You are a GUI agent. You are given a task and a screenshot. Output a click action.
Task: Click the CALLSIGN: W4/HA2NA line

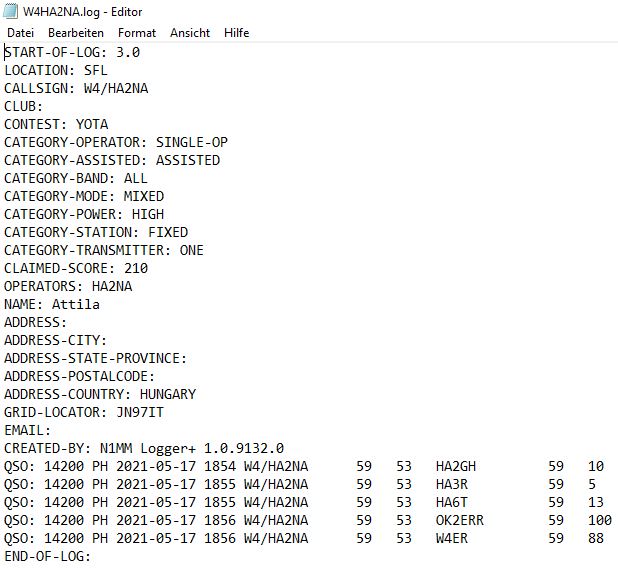(76, 88)
